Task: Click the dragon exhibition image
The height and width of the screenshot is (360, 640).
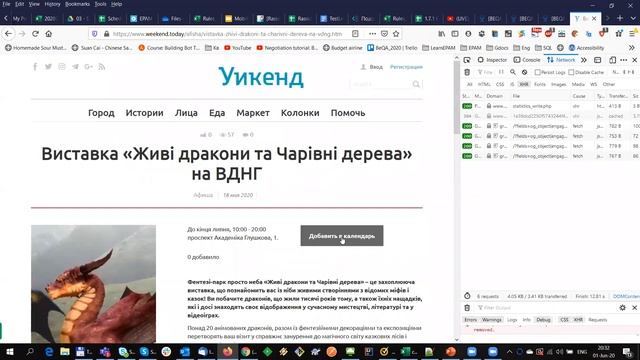Action: pyautogui.click(x=93, y=284)
